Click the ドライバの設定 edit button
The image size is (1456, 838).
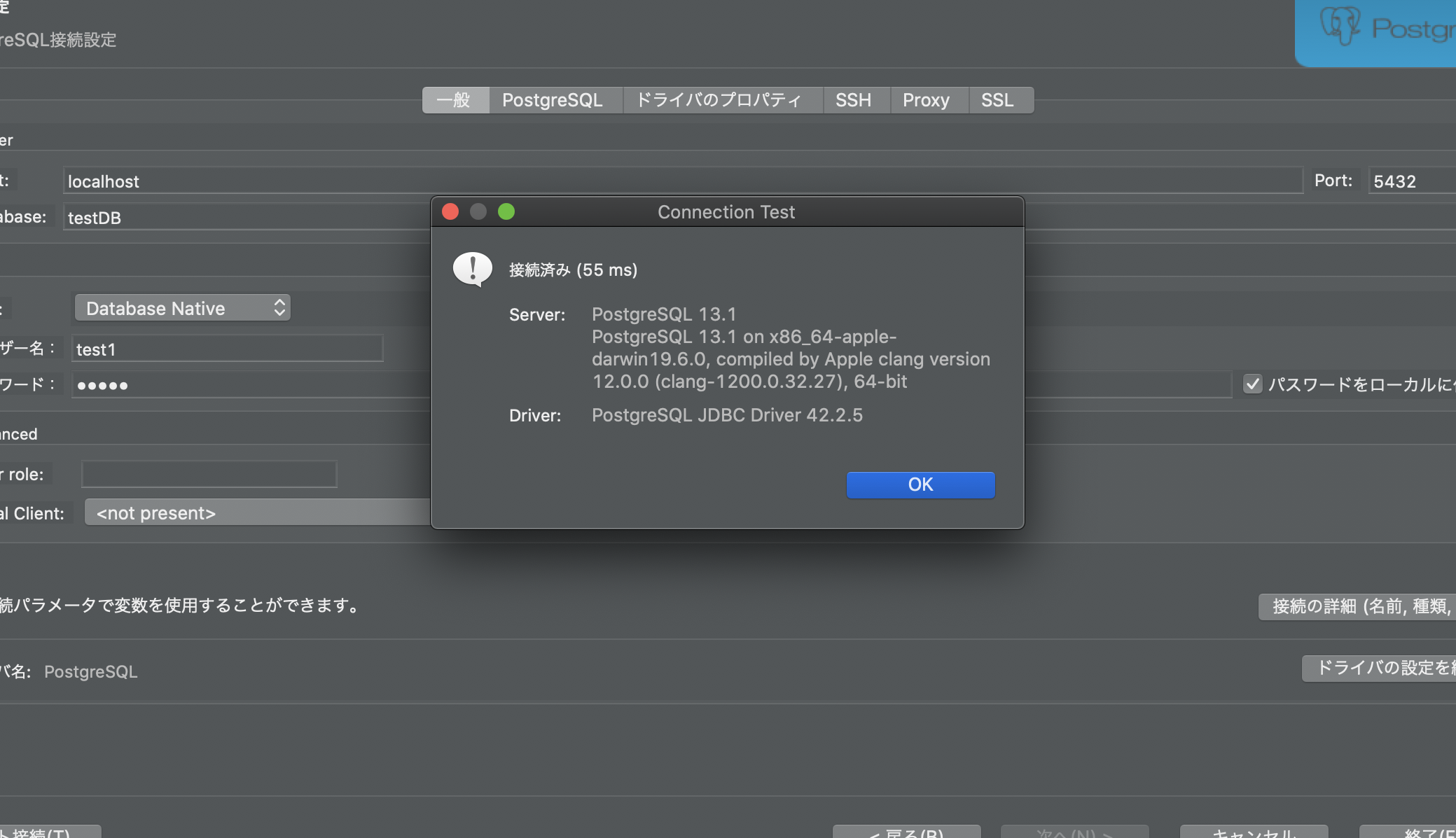[1379, 668]
